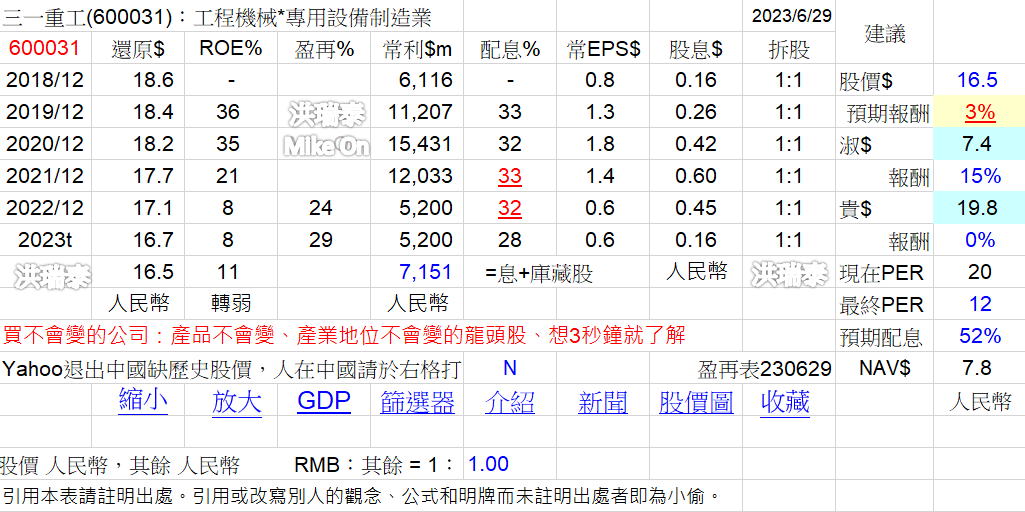Select the 引用本表請註明出處 notice line
The image size is (1025, 512).
361,497
